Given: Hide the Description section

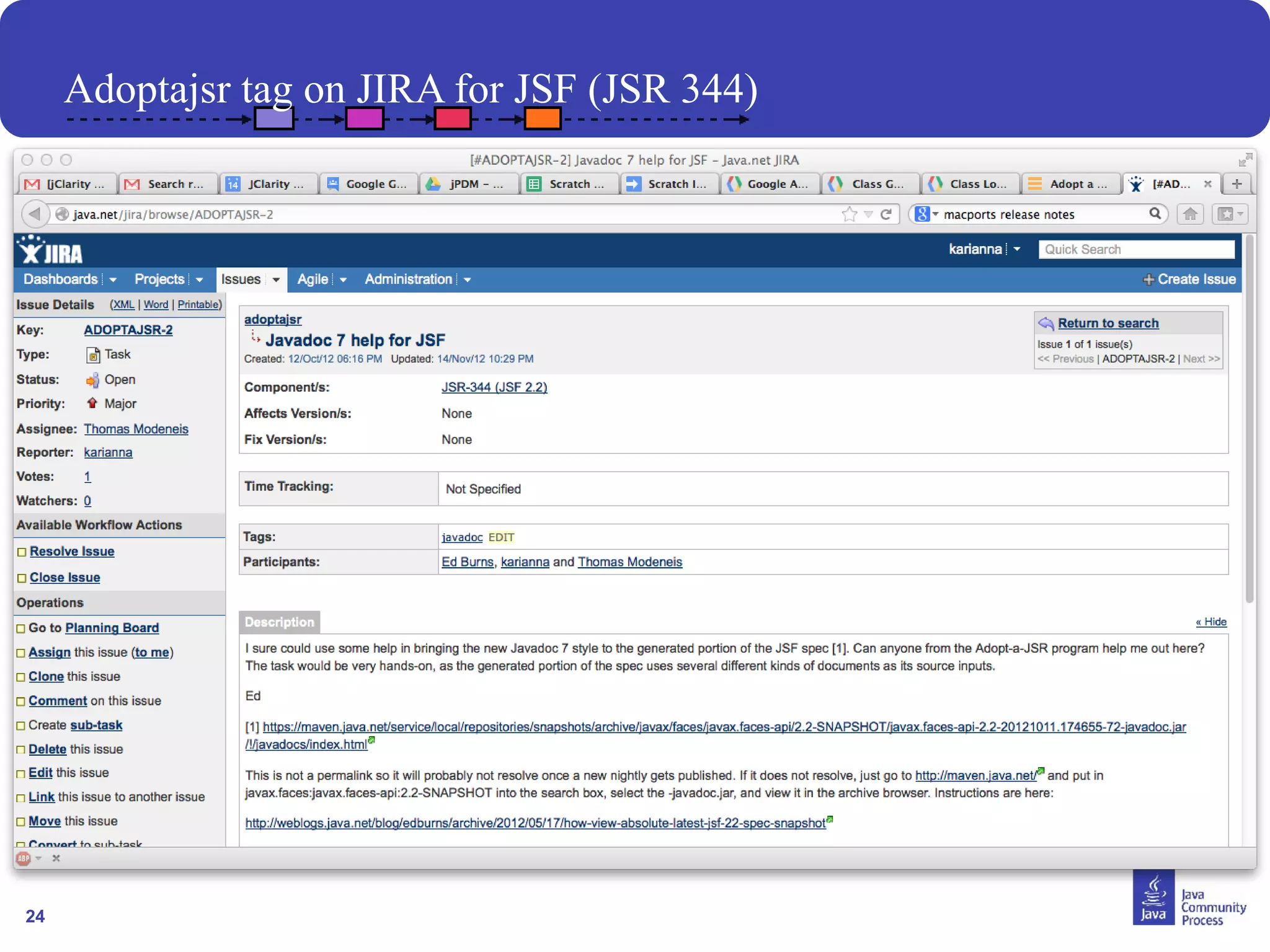Looking at the screenshot, I should pyautogui.click(x=1211, y=622).
